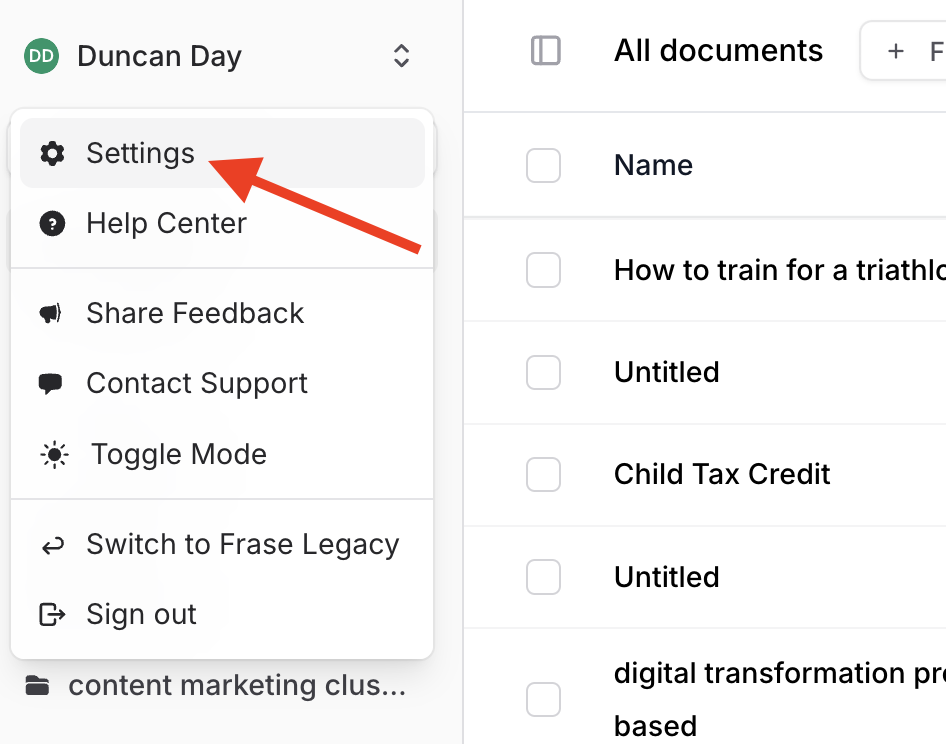
Task: Click the Contact Support chat bubble icon
Action: 51,383
